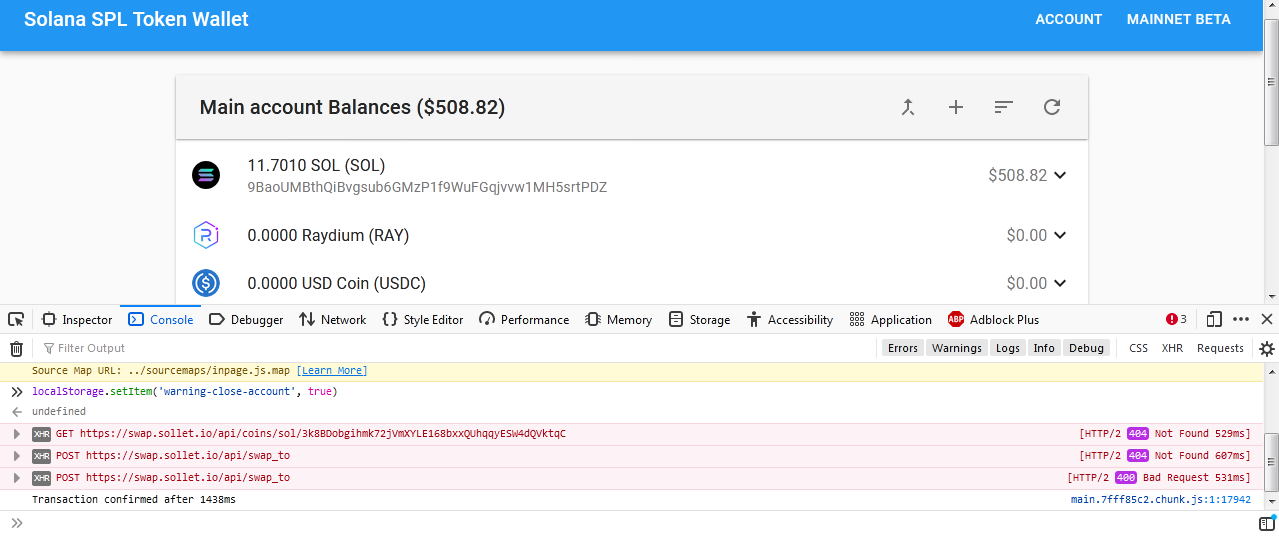
Task: Click 'Transaction confirmed after 1438ms' log message
Action: [134, 499]
